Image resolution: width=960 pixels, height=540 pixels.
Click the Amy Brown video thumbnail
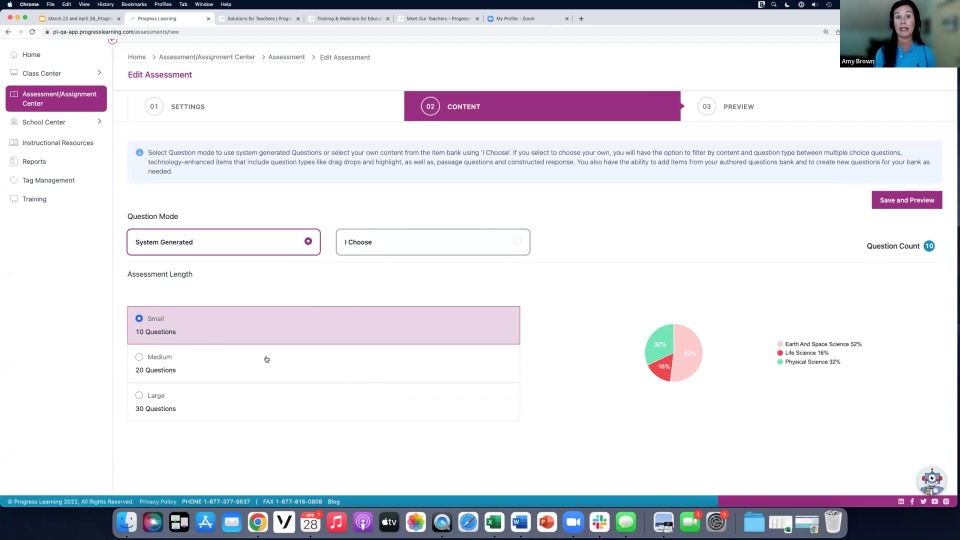point(899,33)
